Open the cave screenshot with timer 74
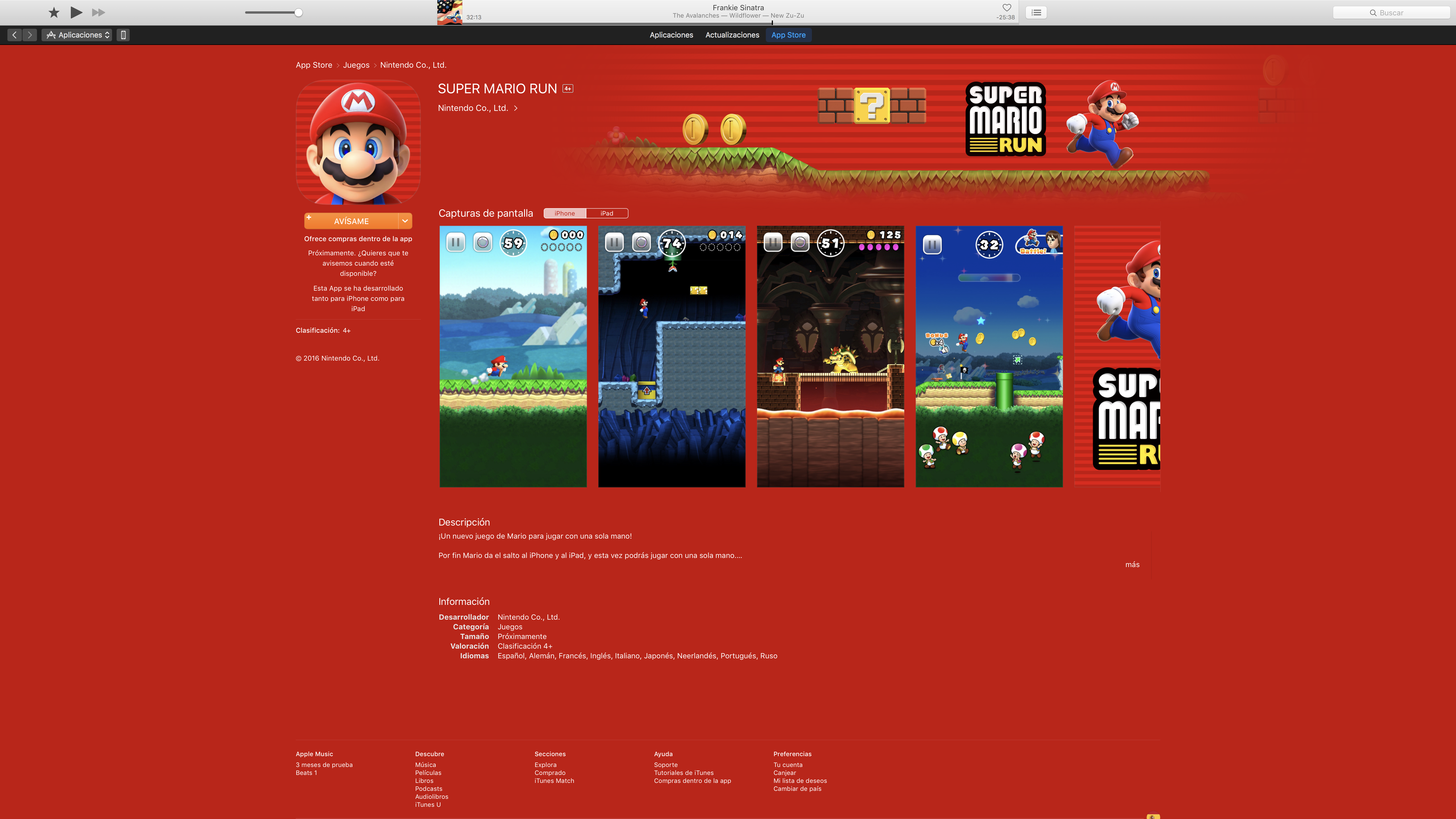Image resolution: width=1456 pixels, height=819 pixels. pos(671,357)
